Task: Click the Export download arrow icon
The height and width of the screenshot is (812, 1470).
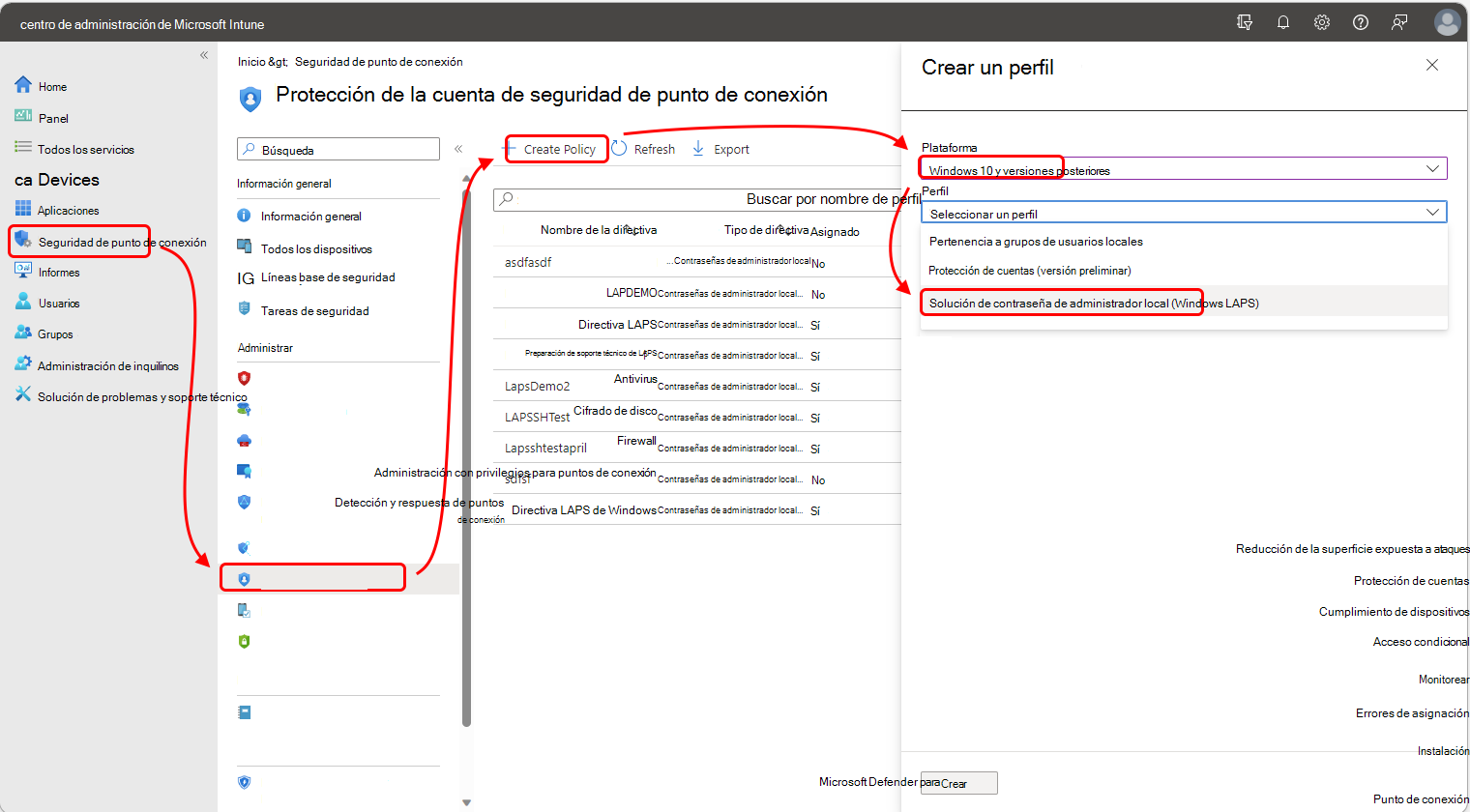Action: [x=698, y=148]
